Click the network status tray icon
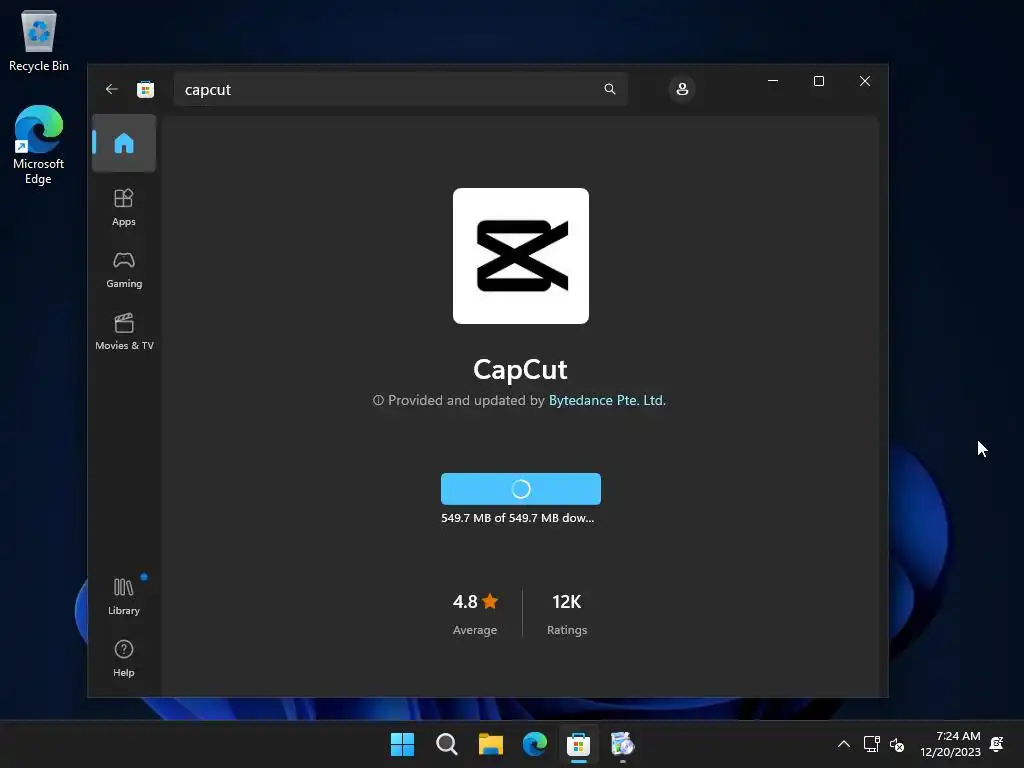 point(871,744)
